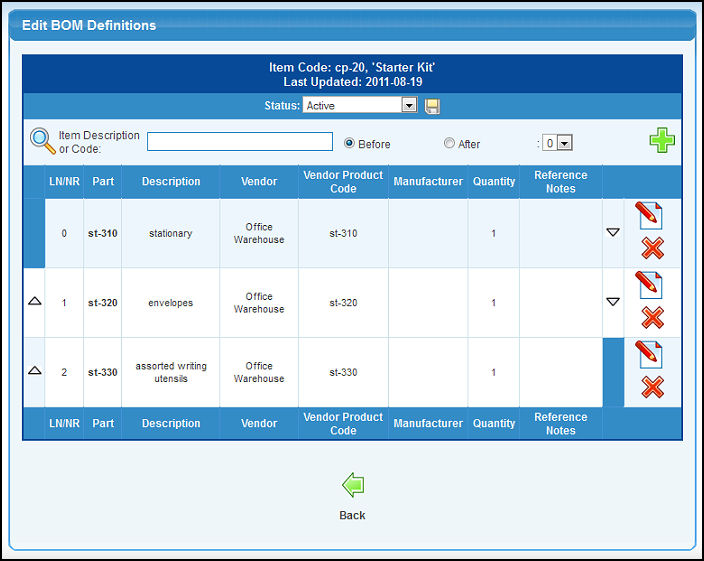Click the top Description column header
Viewport: 704px width, 561px height.
click(x=171, y=181)
